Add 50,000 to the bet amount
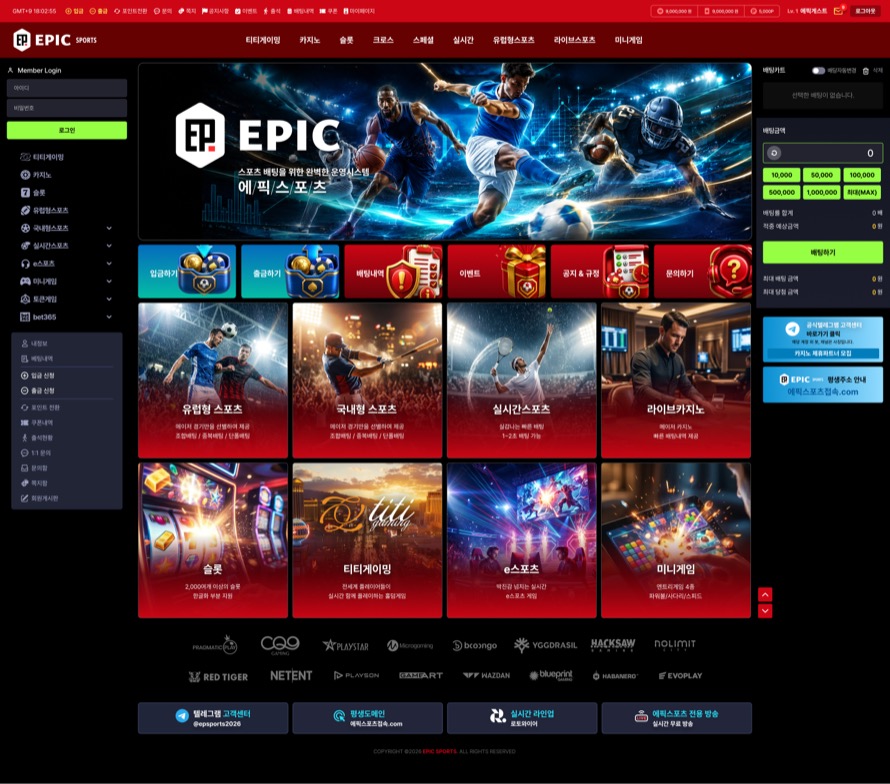The image size is (890, 784). pos(822,175)
